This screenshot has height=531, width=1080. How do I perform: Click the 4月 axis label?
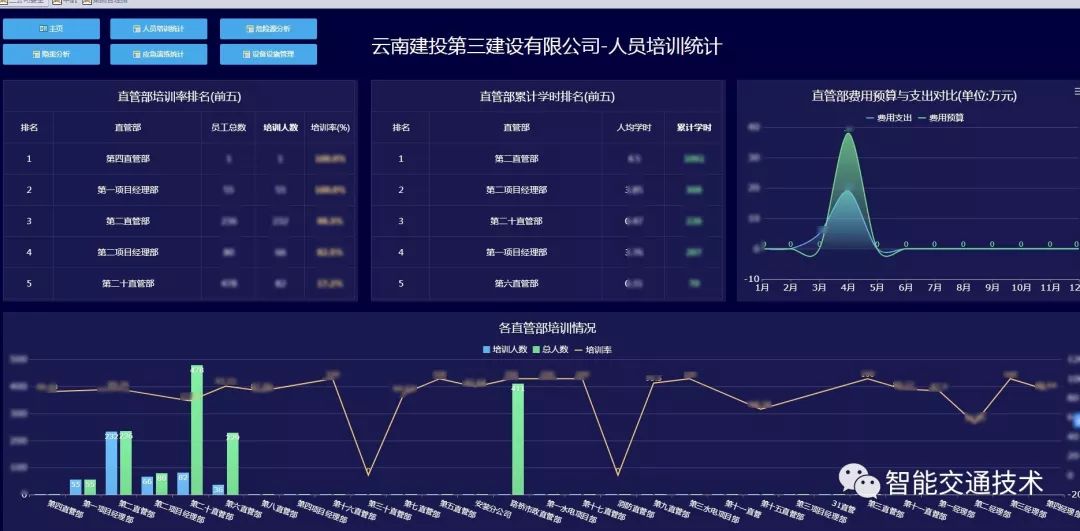coord(848,288)
